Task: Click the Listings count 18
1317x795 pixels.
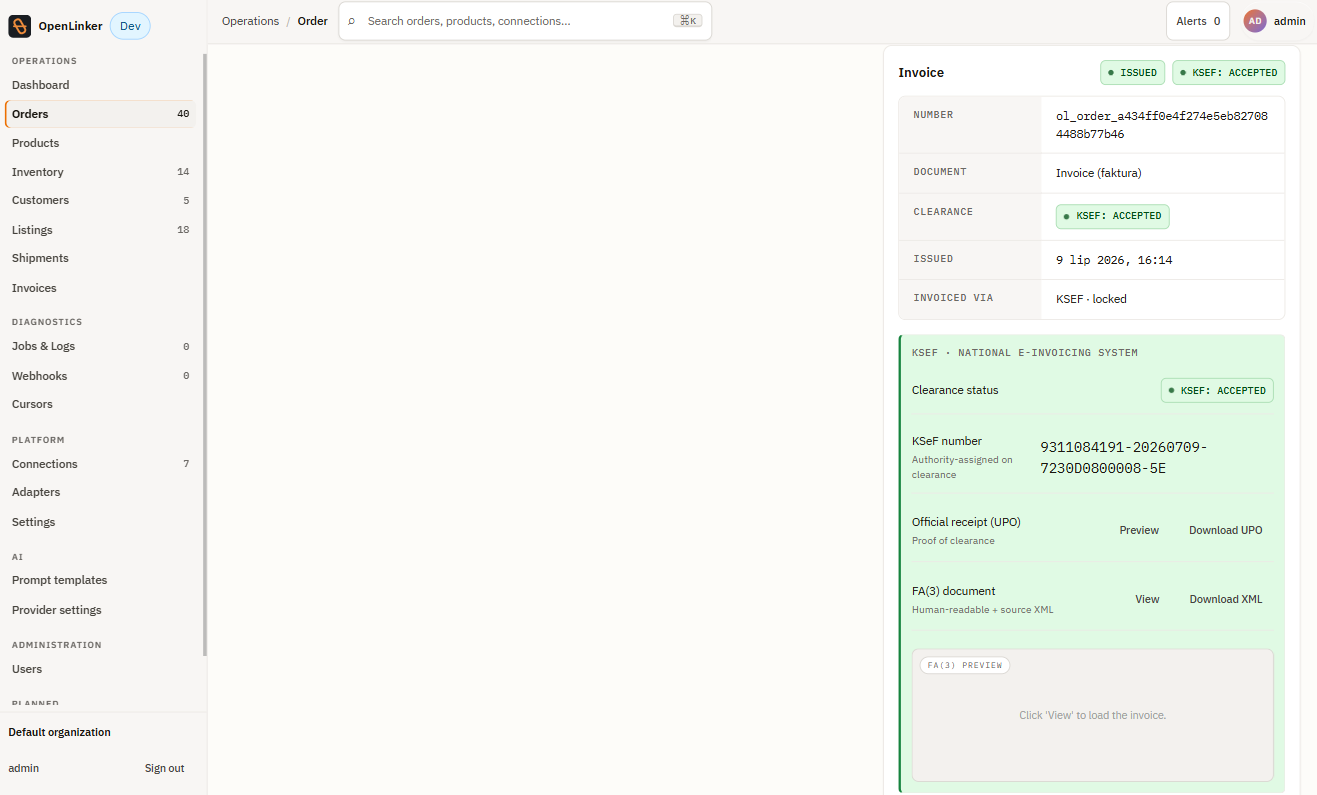Action: point(183,230)
